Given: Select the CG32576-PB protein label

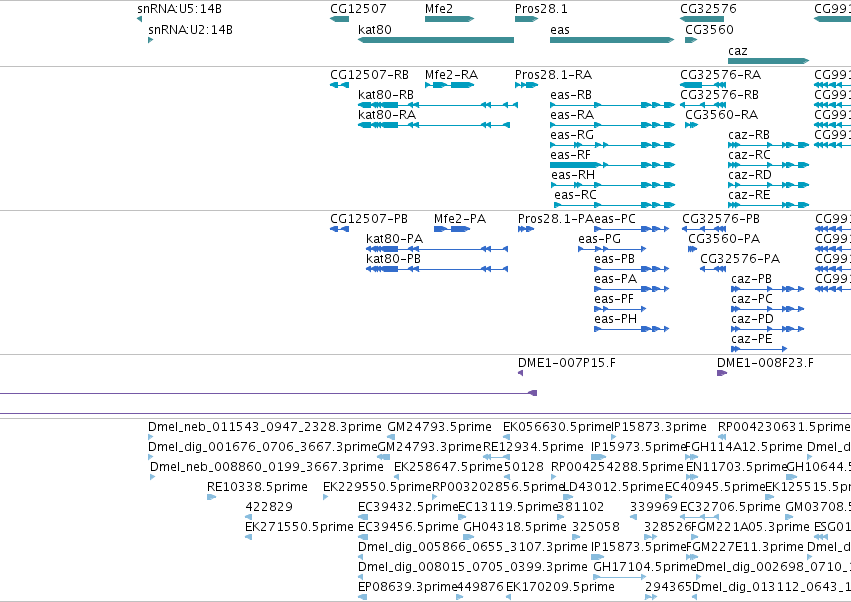Looking at the screenshot, I should click(721, 219).
